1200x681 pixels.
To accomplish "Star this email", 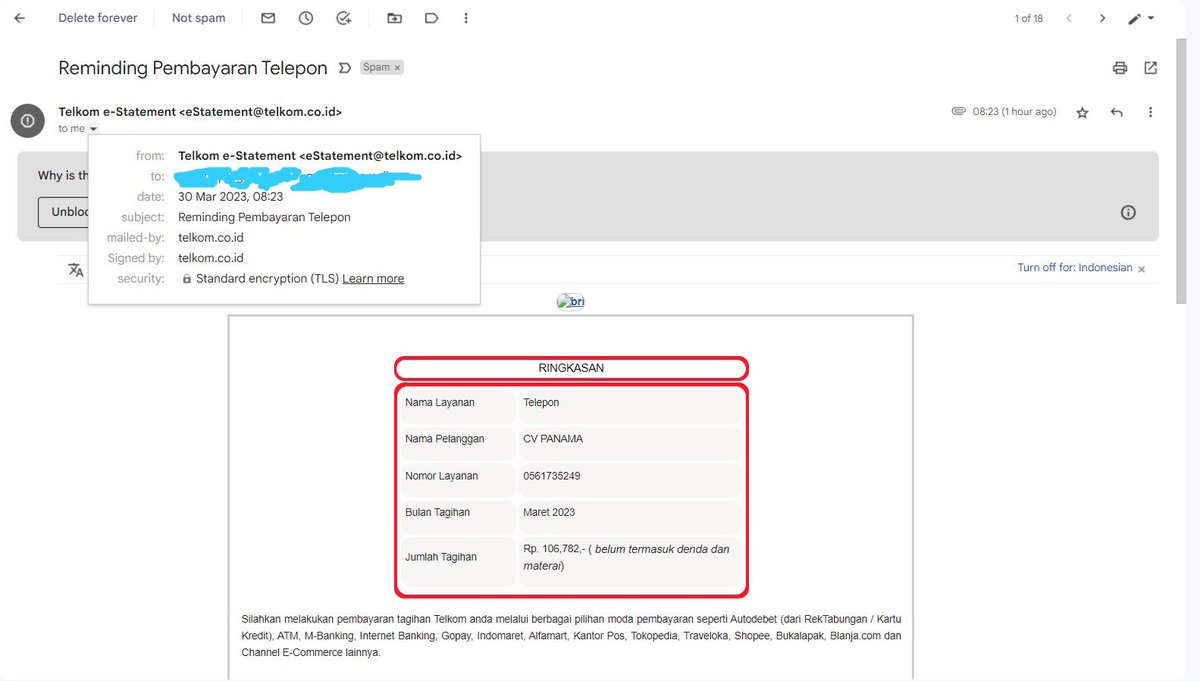I will [x=1082, y=113].
